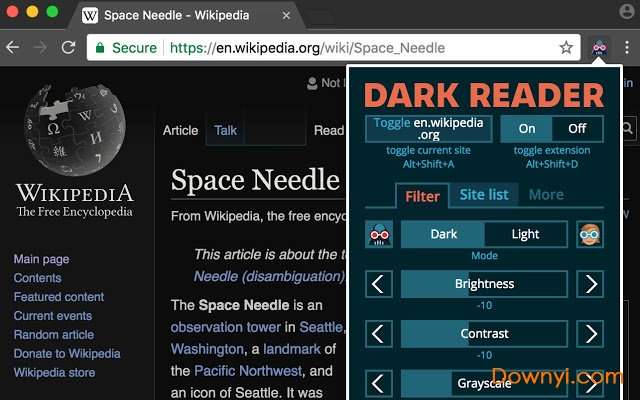Open the Site list tab

coord(484,195)
